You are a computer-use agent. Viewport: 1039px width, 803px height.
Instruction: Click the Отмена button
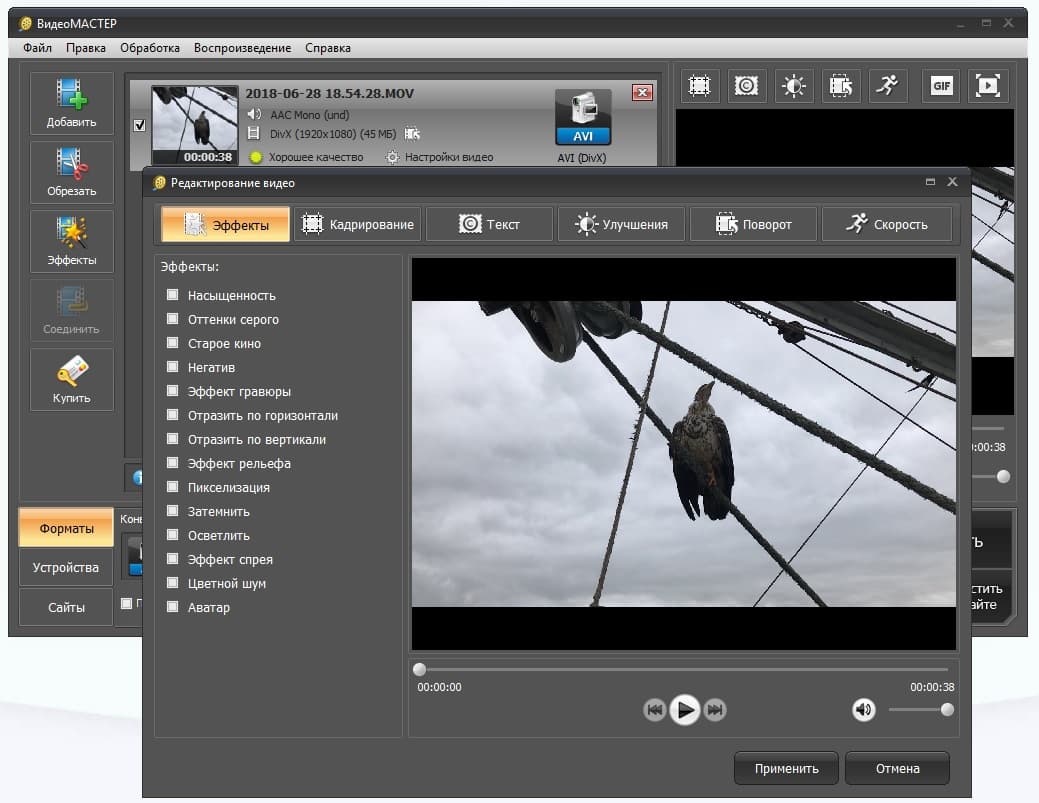tap(897, 768)
